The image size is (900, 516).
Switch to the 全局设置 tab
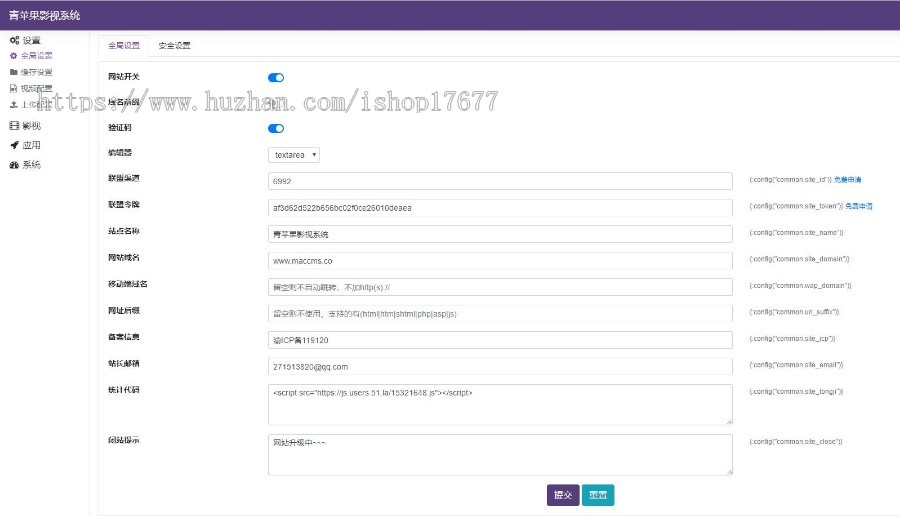tap(124, 45)
